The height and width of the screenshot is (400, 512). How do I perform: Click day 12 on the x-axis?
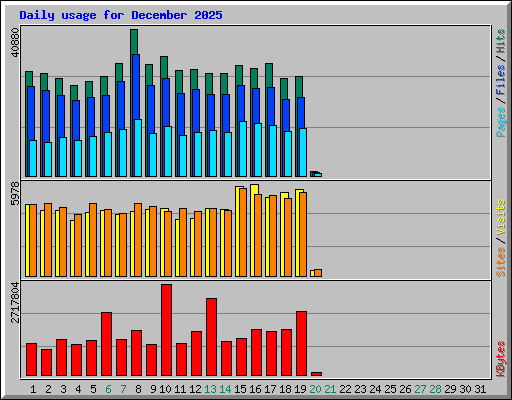[195, 389]
